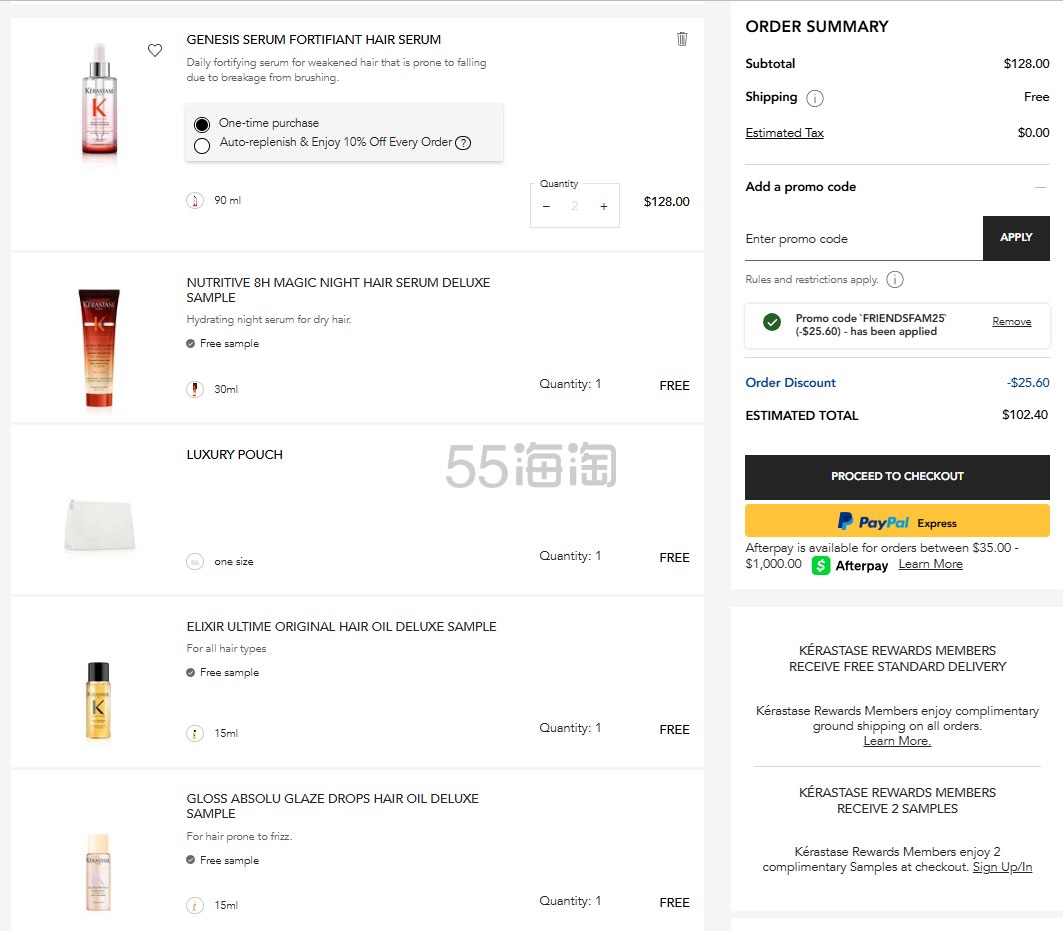Image resolution: width=1063 pixels, height=931 pixels.
Task: Add Genesis serum to wishlist heart
Action: (x=155, y=50)
